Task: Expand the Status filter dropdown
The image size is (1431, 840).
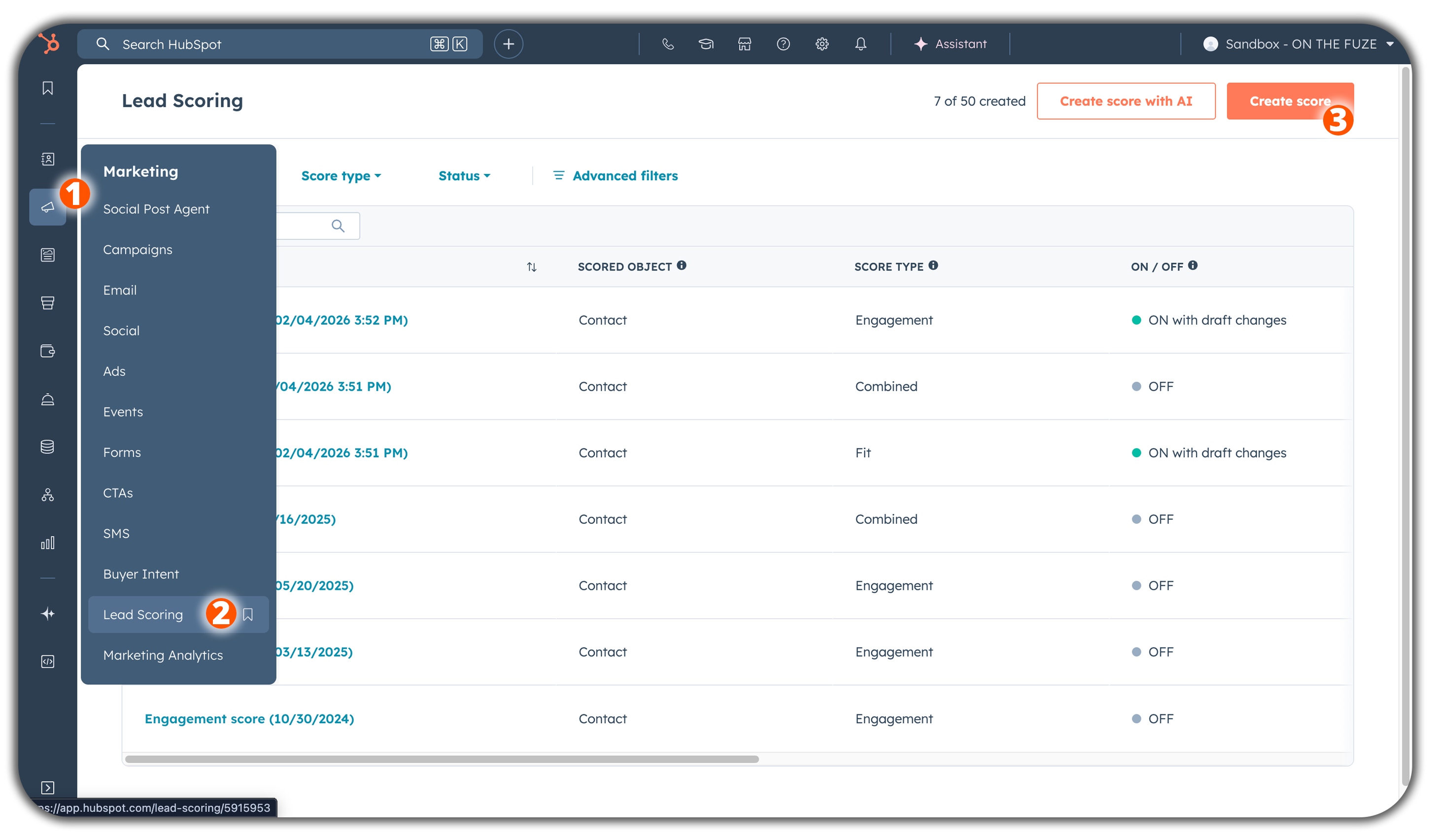Action: (x=464, y=176)
